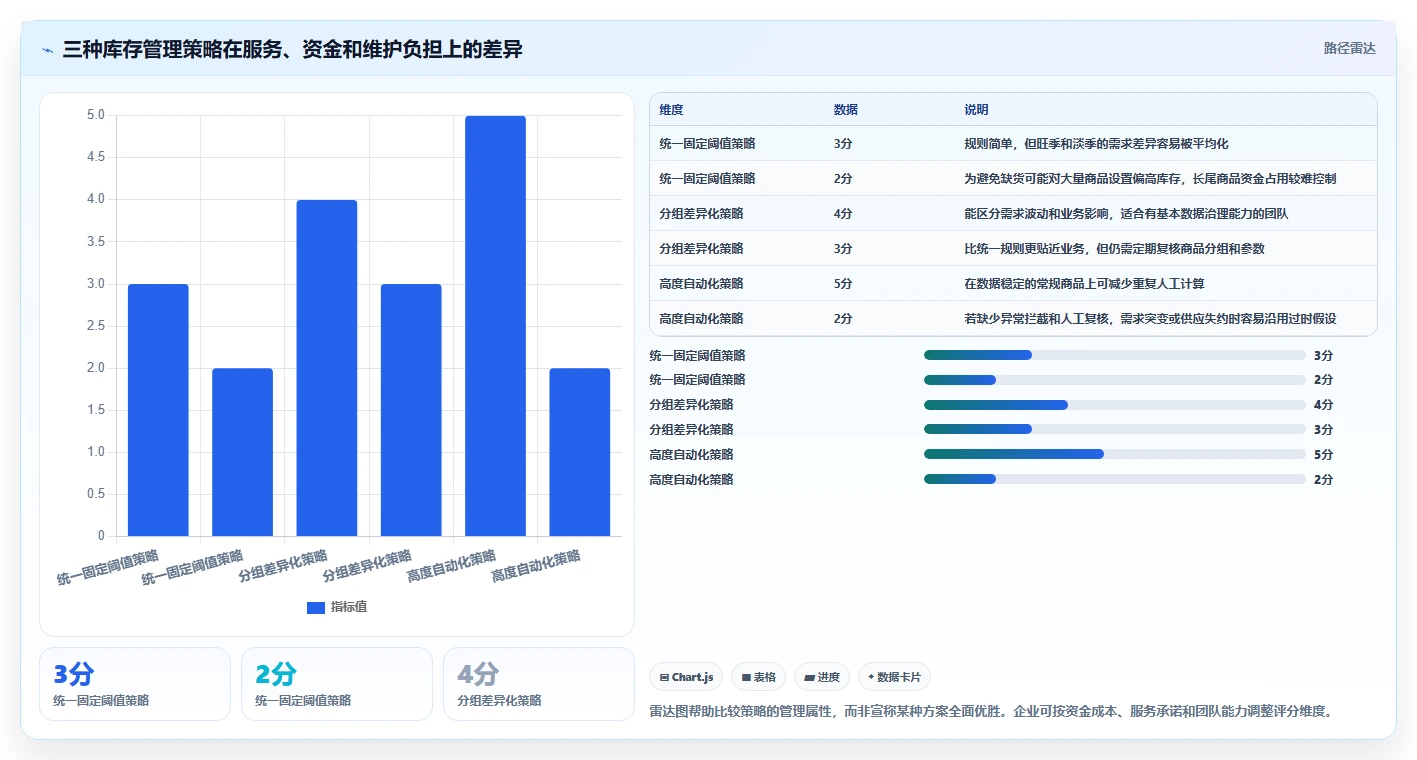Screen dimensions: 1417x760
Task: Click the 分组差异化策略 bar reaching 4.0
Action: (327, 368)
